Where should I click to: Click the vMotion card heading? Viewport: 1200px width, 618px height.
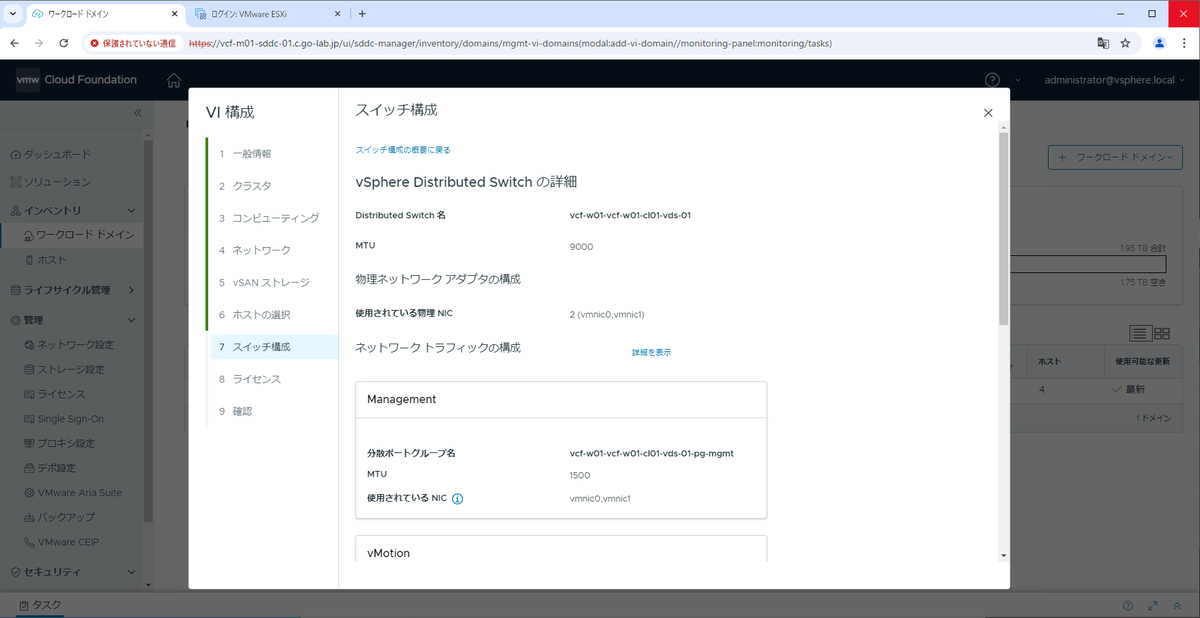click(x=388, y=553)
